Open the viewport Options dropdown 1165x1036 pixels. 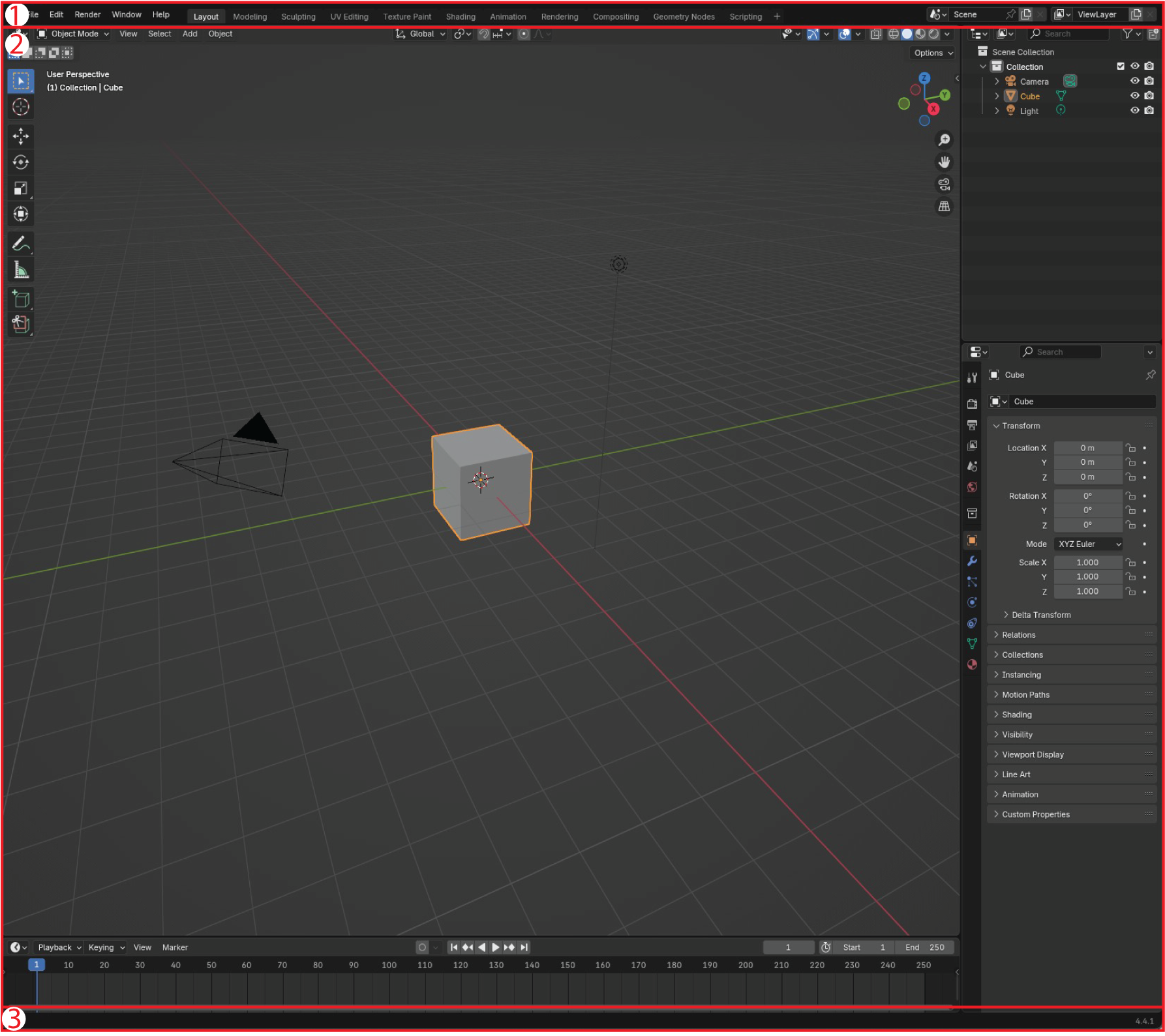(x=933, y=53)
